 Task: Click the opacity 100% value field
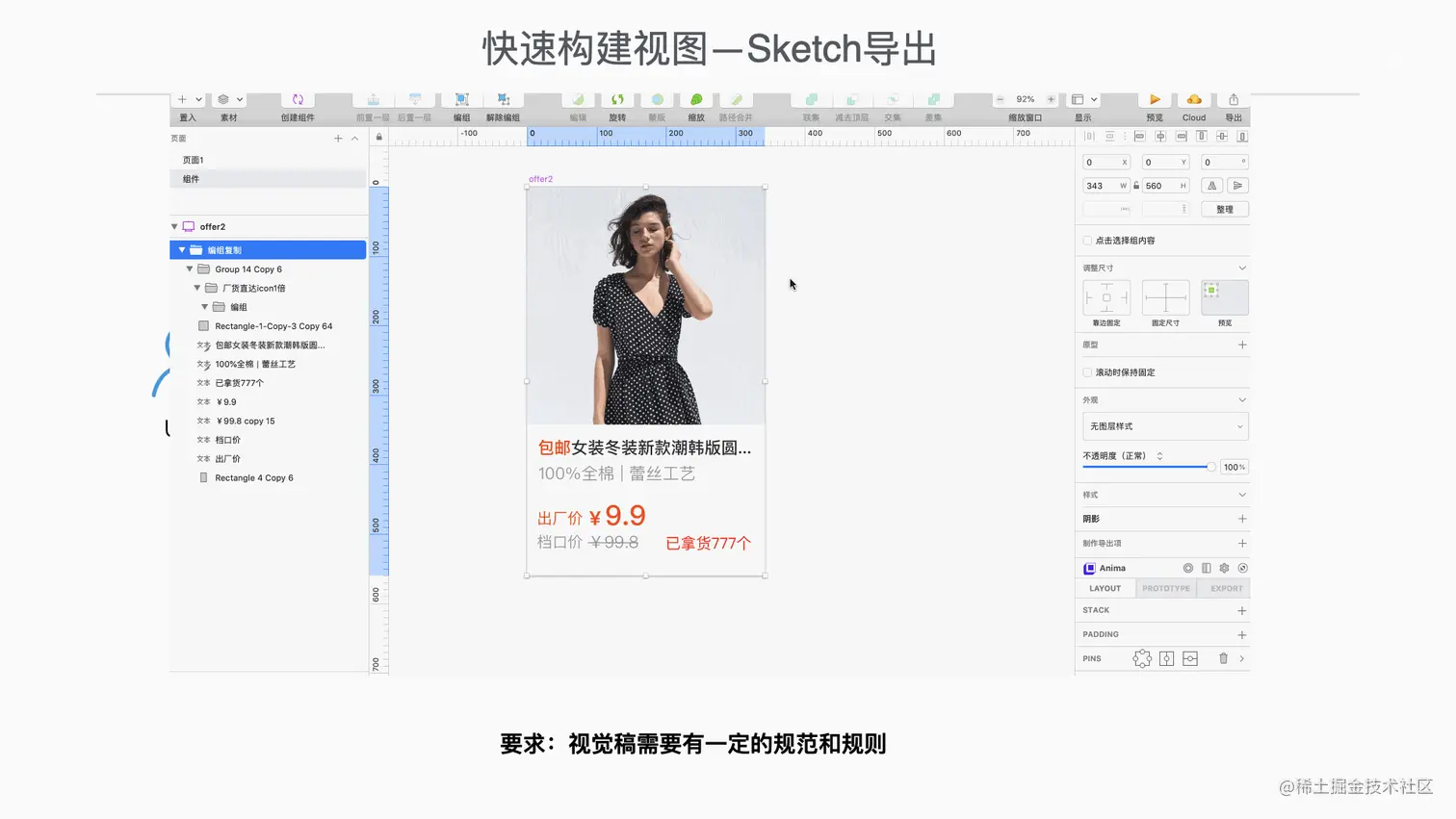1234,467
